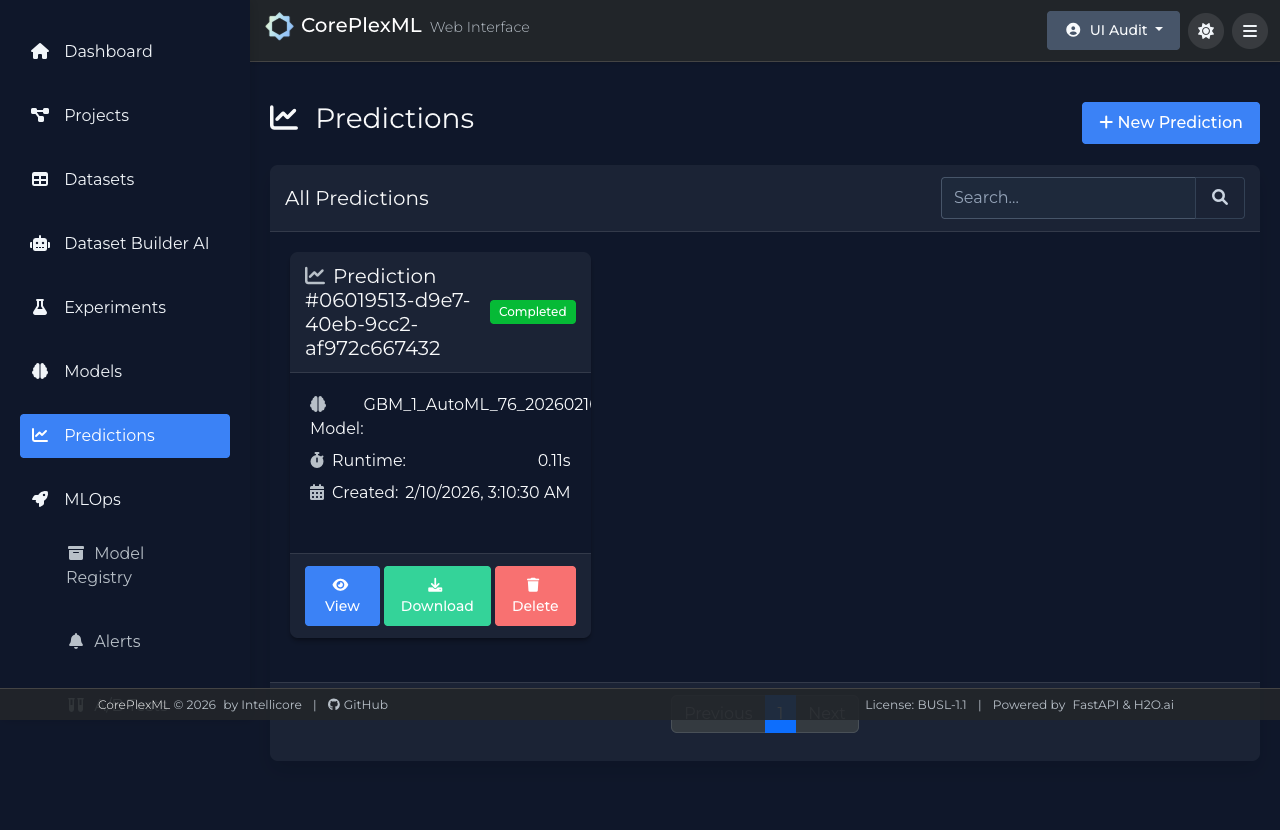Toggle the light/dark theme button

tap(1205, 31)
